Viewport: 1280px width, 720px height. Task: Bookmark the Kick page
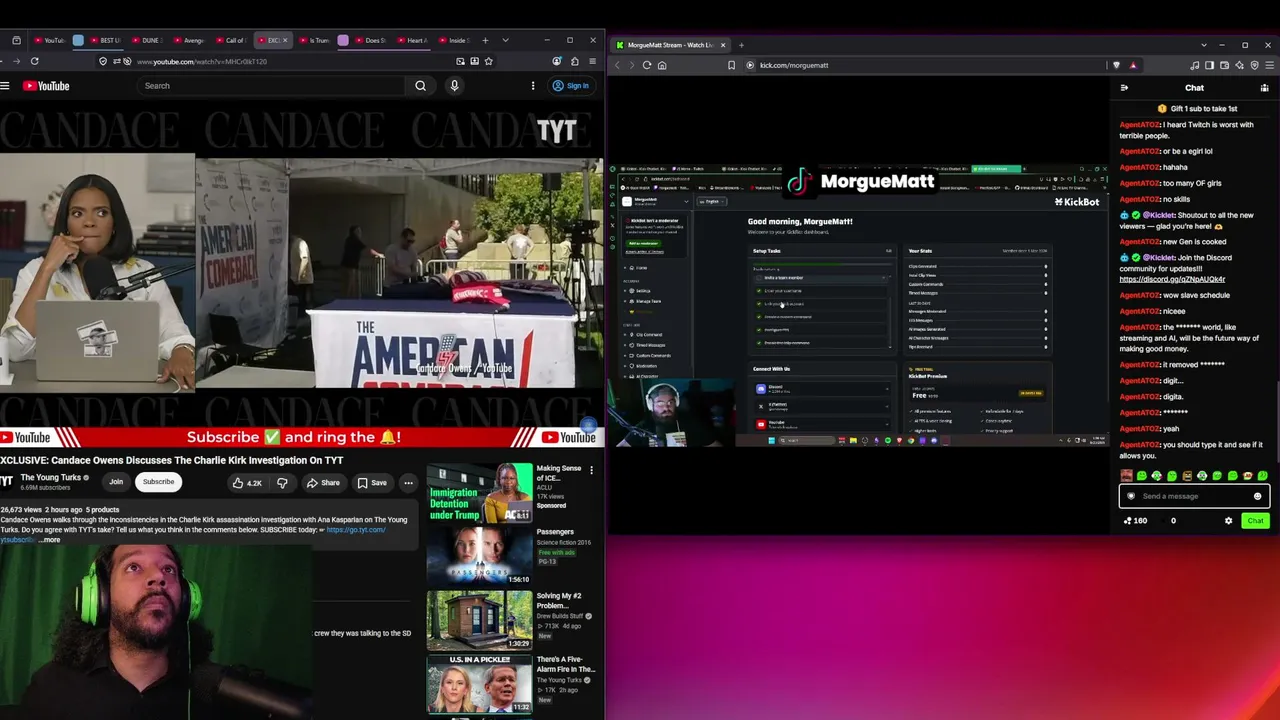(732, 65)
